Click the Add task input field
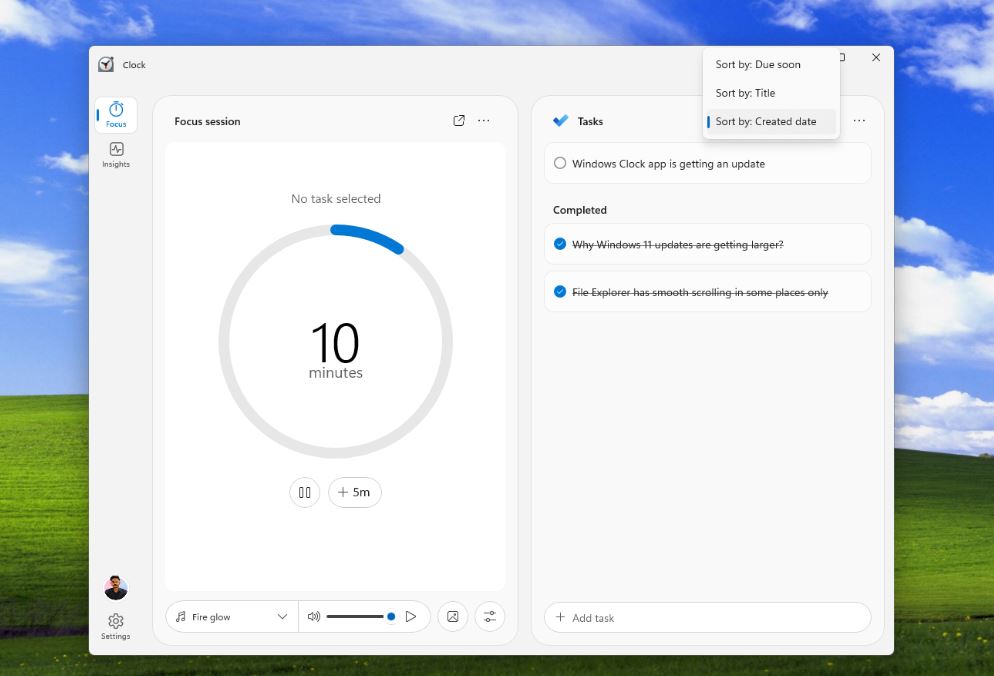Screen dimensions: 994x676 pos(707,617)
